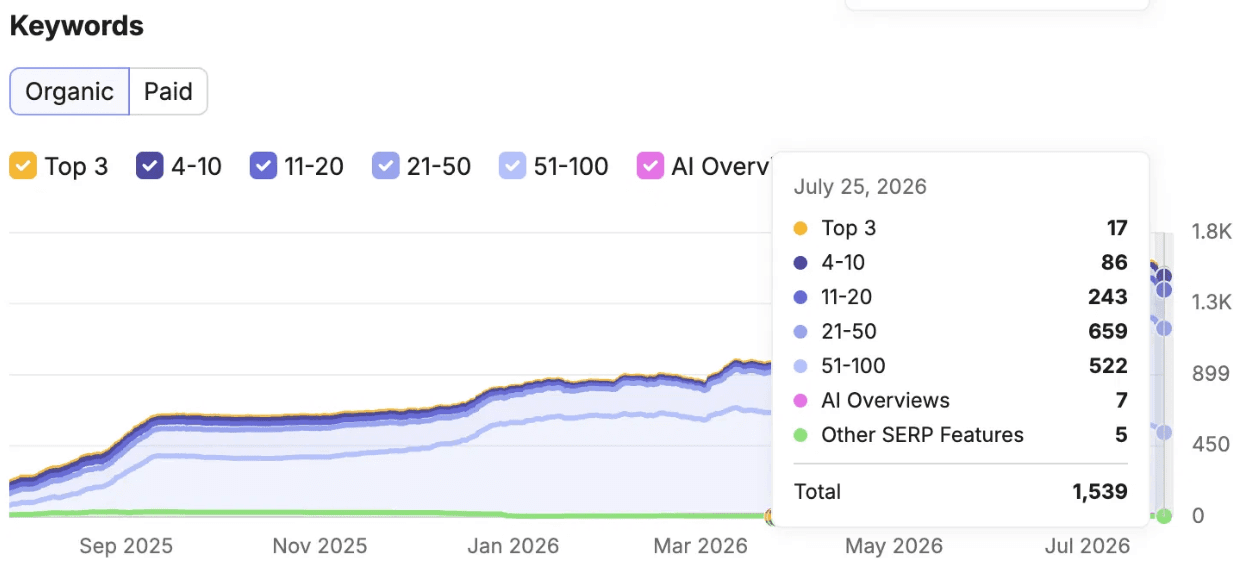
Task: Click the Jan 2026 axis label
Action: click(x=512, y=546)
